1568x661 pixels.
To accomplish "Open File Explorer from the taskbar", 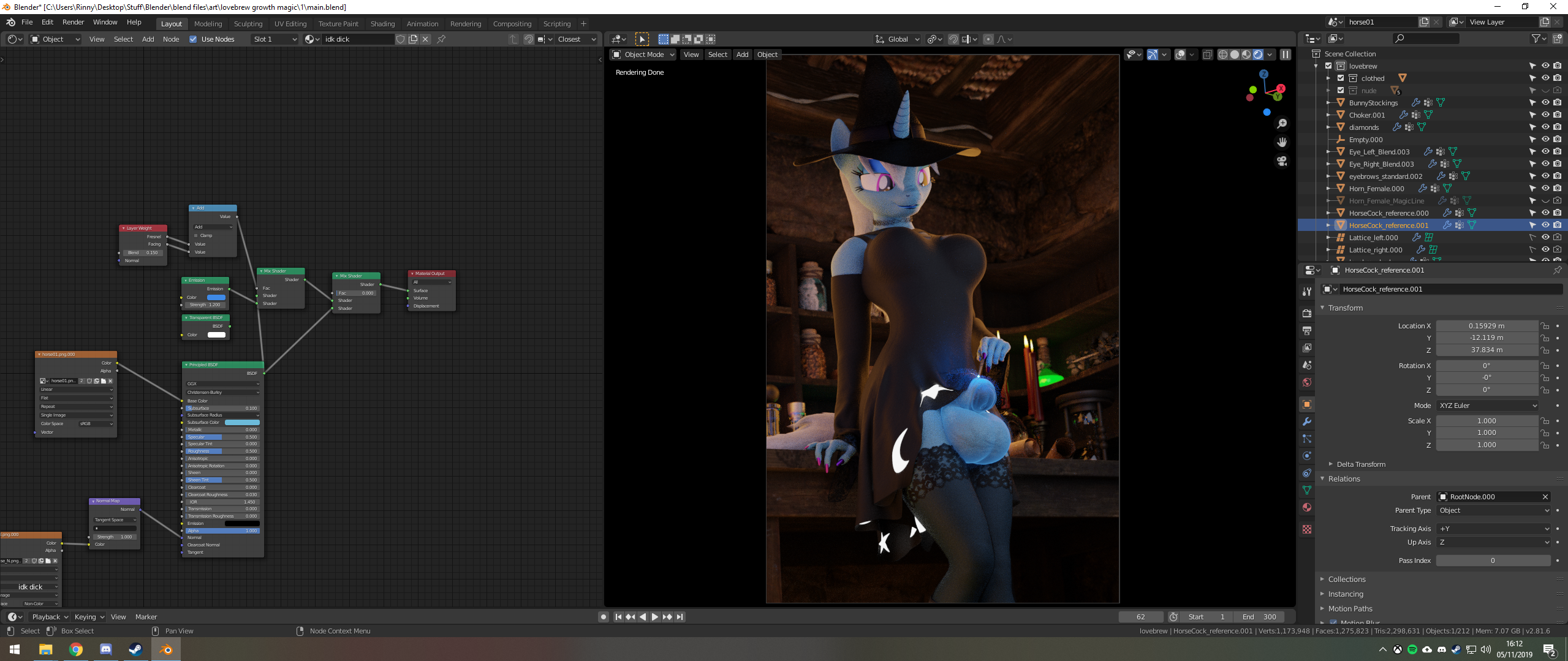I will click(46, 649).
